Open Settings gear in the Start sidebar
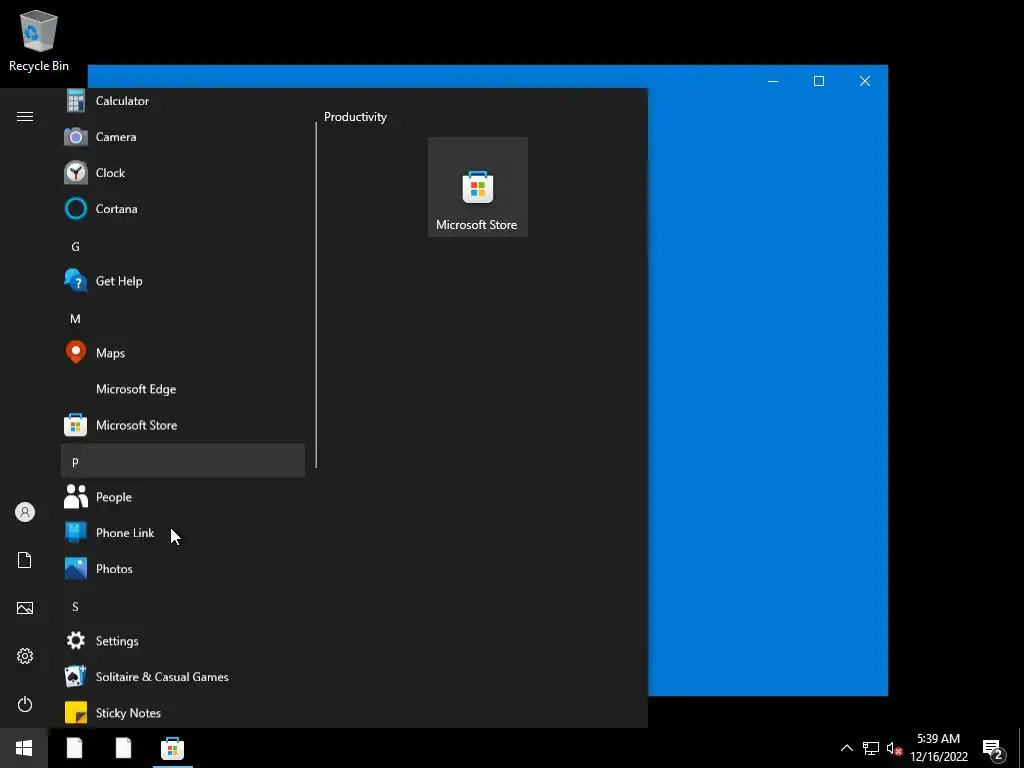1024x768 pixels. [25, 656]
